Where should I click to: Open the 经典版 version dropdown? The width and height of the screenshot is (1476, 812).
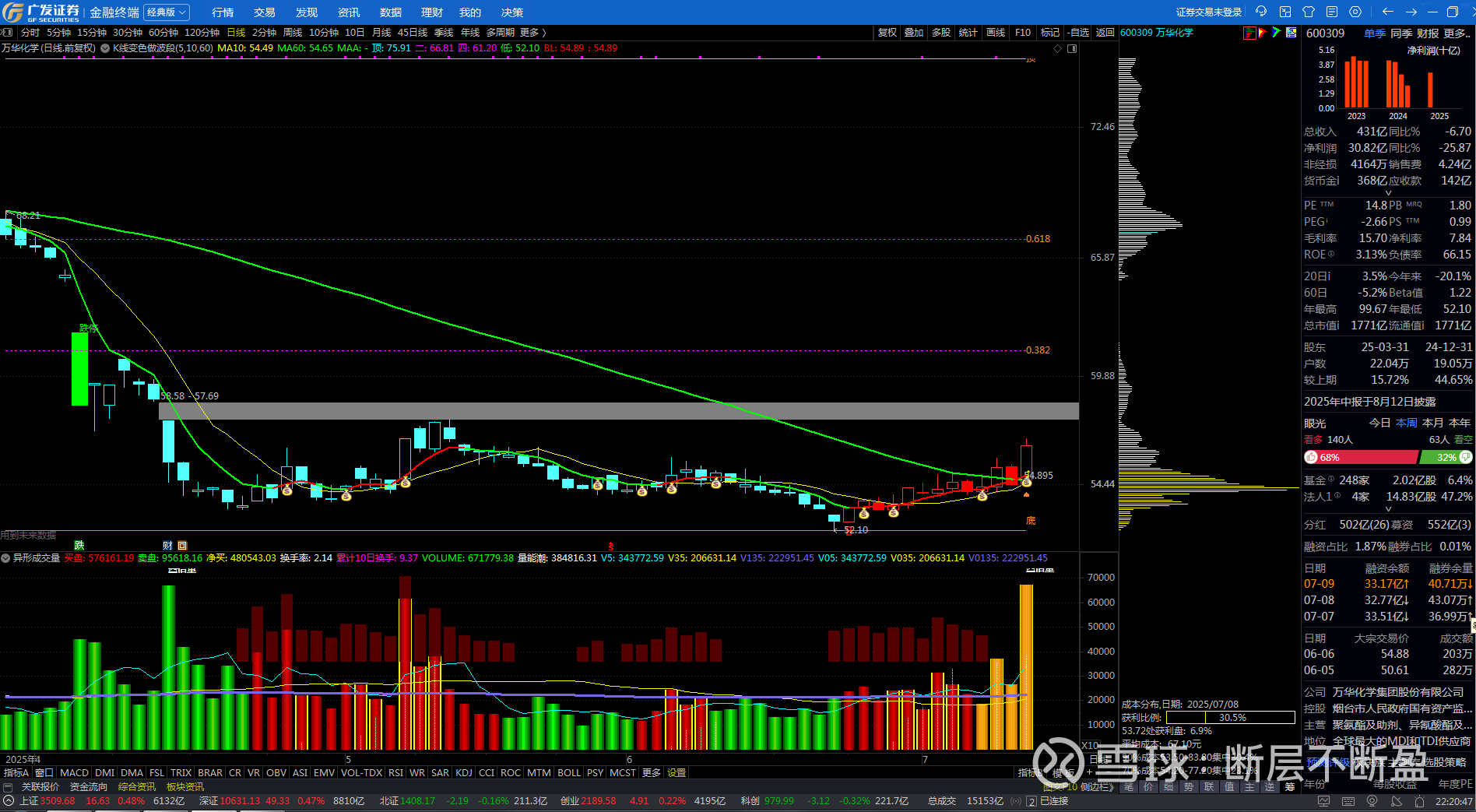[167, 12]
